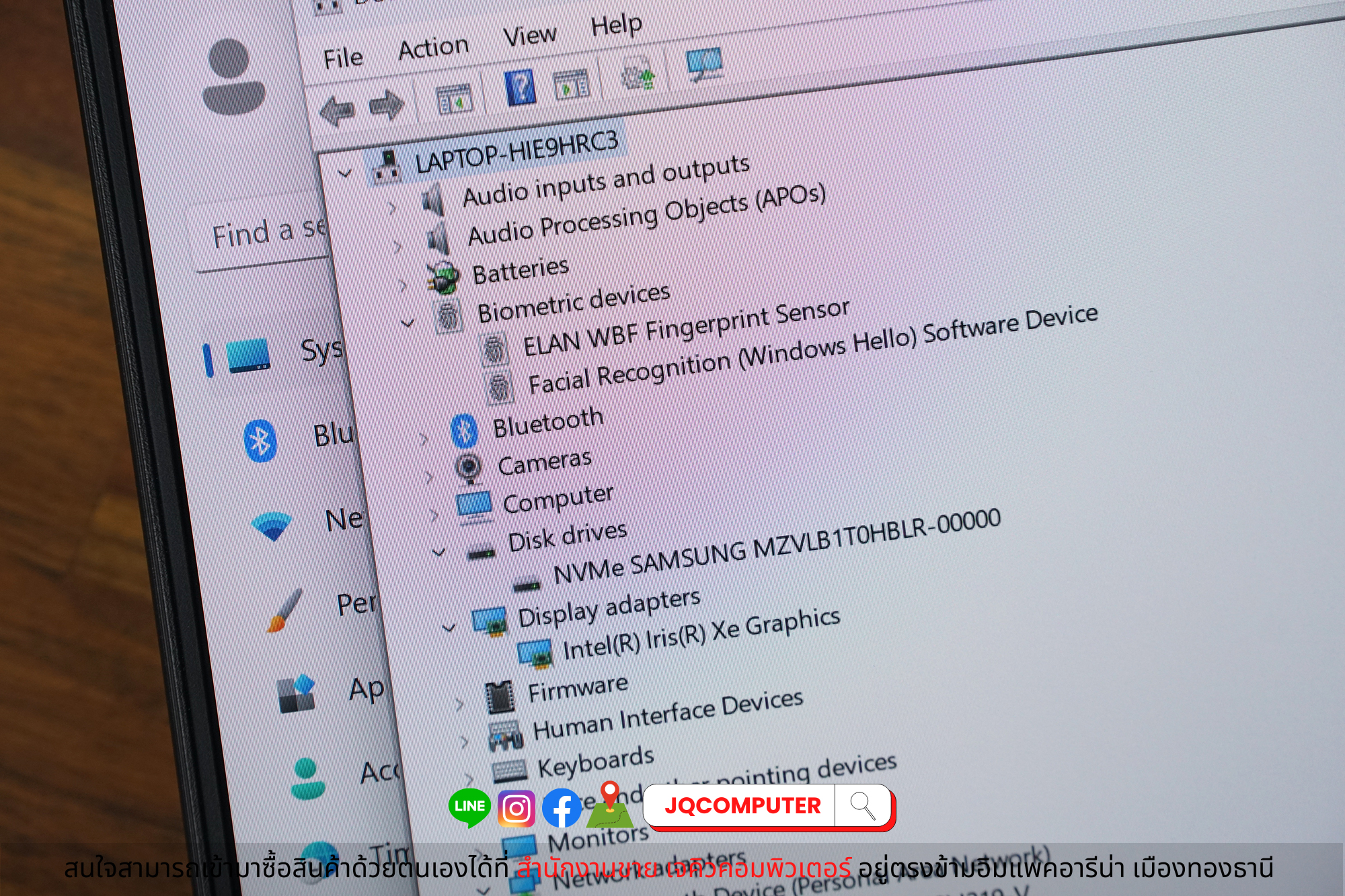The image size is (1345, 896).
Task: Open the Action menu
Action: [433, 48]
